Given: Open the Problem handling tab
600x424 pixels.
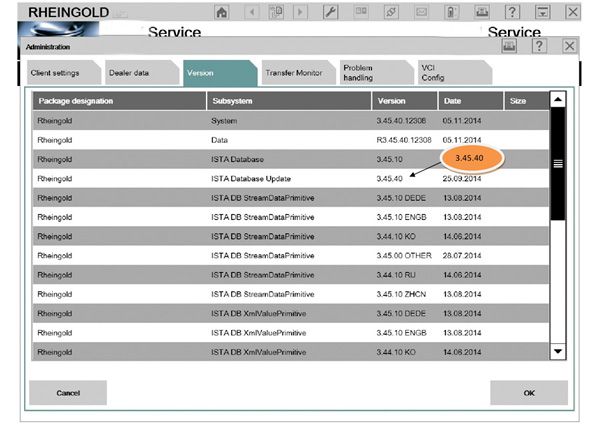Looking at the screenshot, I should tap(370, 73).
